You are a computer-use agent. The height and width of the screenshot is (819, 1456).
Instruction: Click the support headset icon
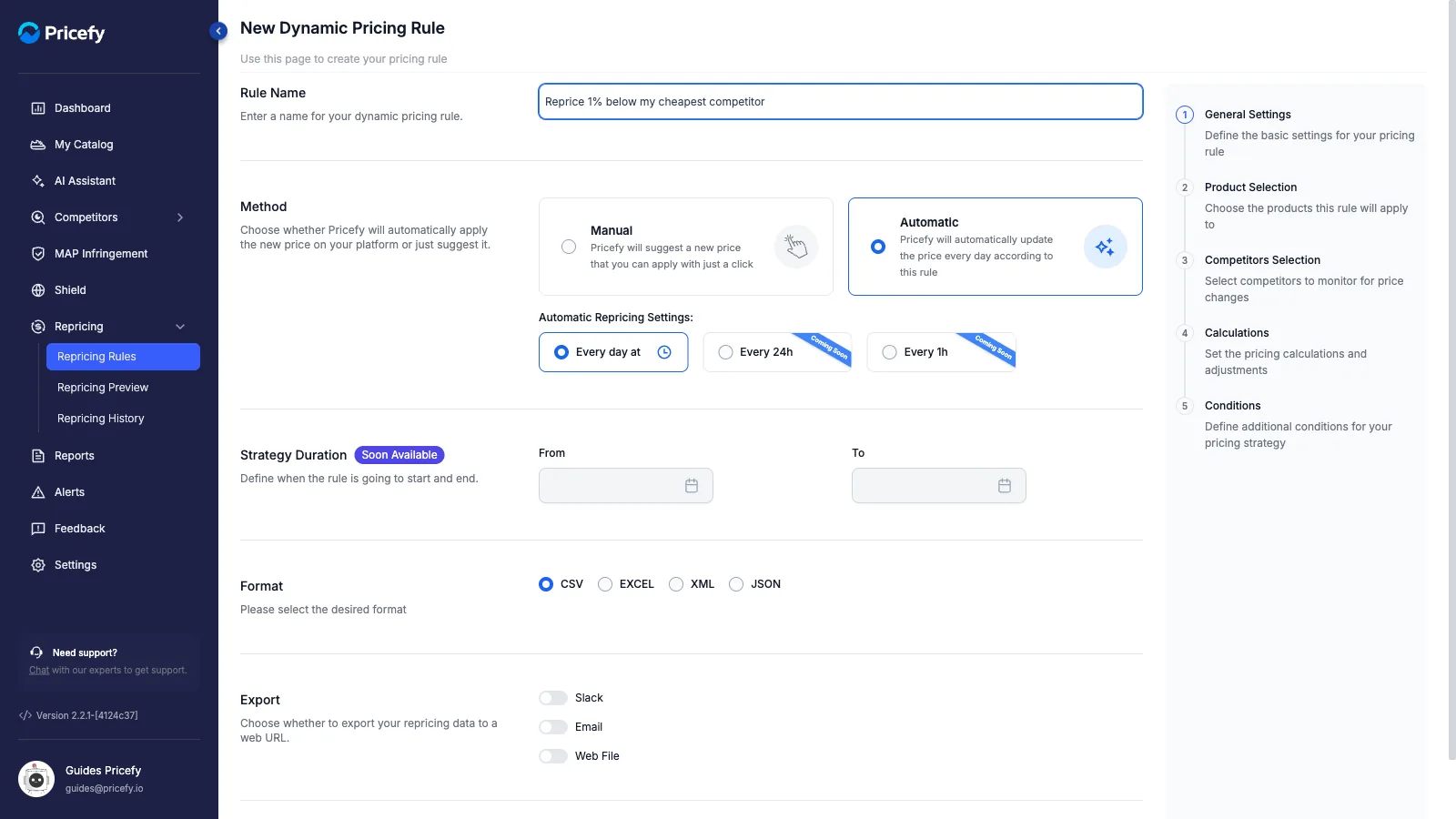pos(36,652)
